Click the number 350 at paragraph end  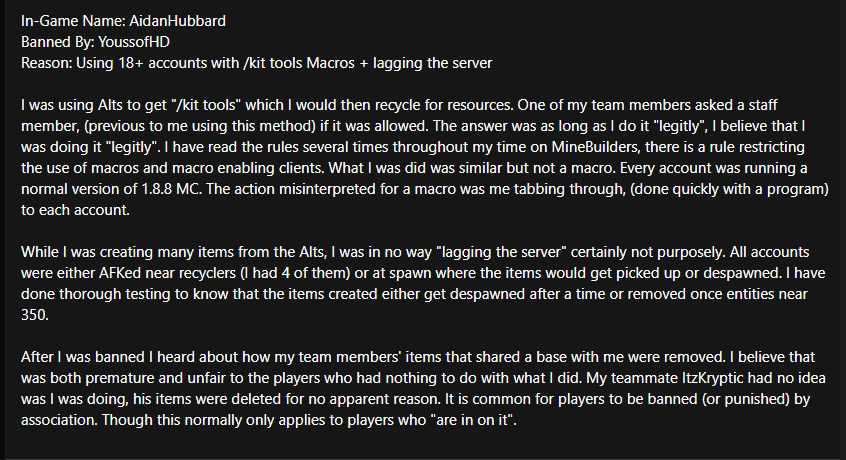pyautogui.click(x=33, y=315)
